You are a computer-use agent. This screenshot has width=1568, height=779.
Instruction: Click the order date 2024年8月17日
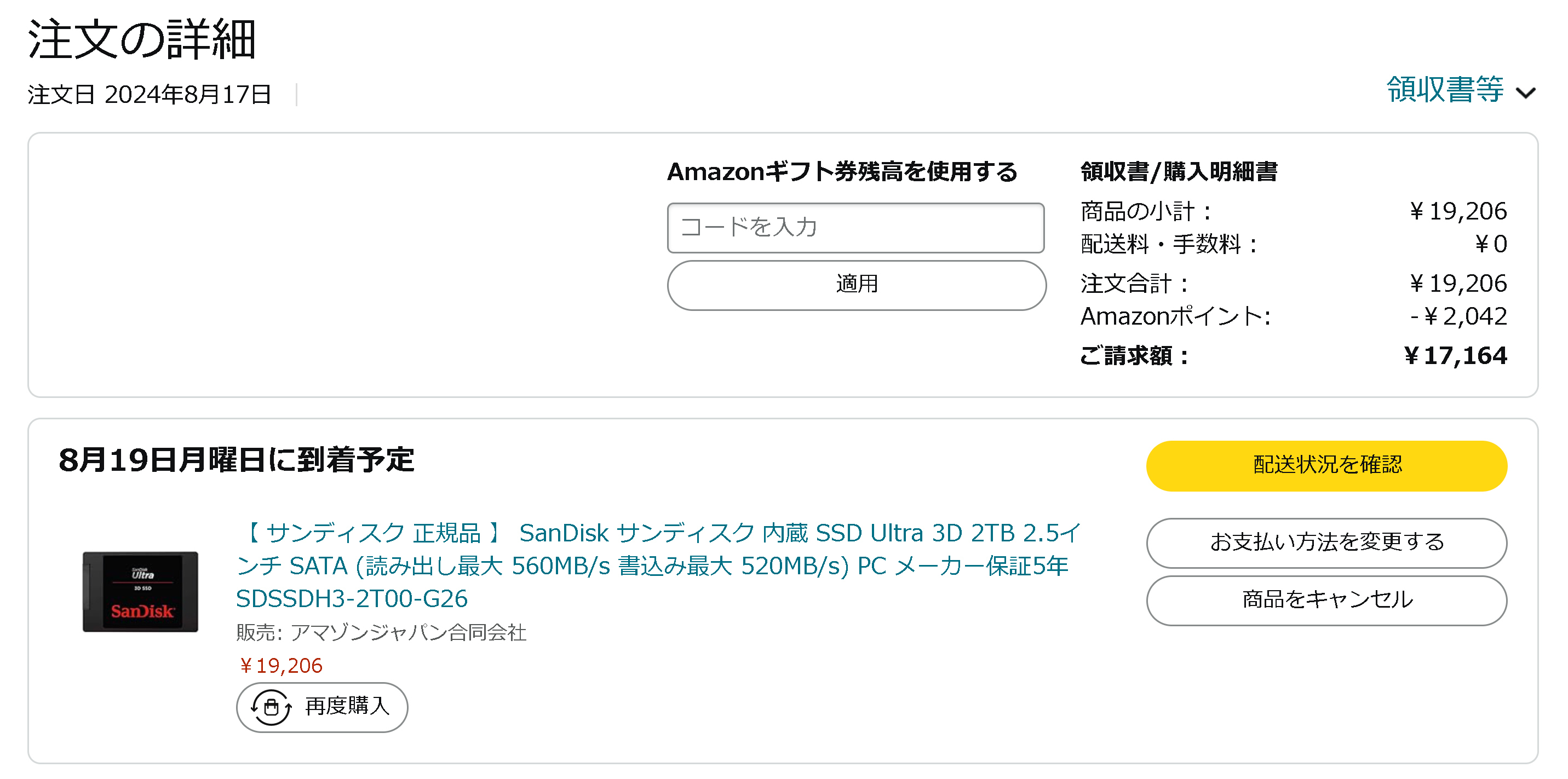(x=187, y=95)
